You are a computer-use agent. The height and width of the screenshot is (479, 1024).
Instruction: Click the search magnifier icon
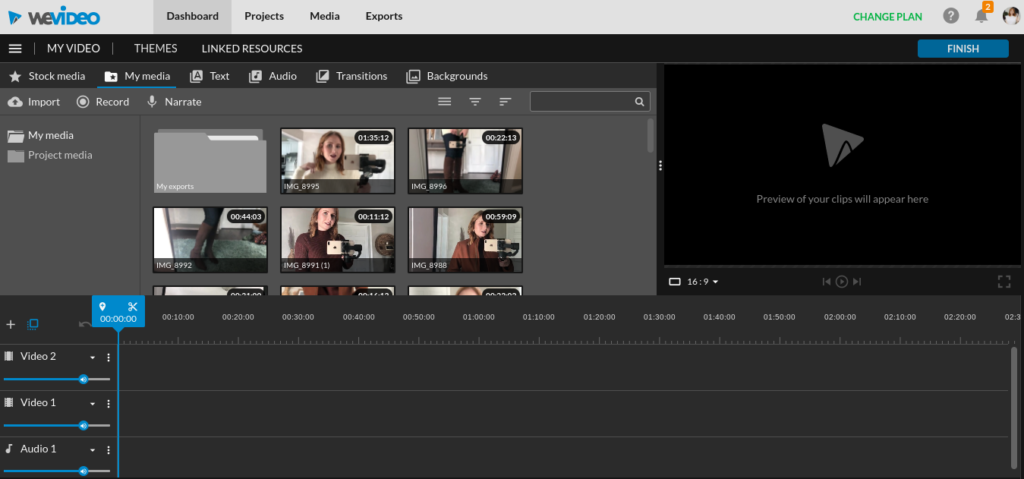tap(639, 102)
